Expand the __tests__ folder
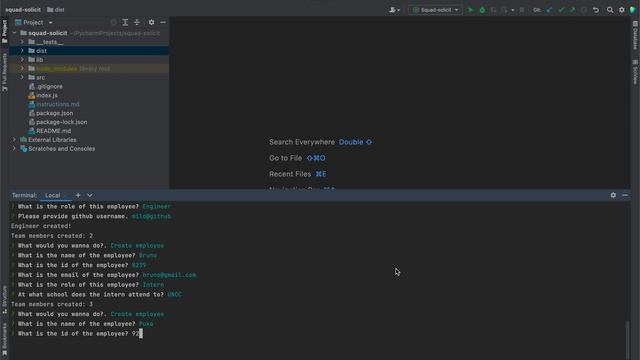Screen dimensions: 640x360 [x=22, y=42]
